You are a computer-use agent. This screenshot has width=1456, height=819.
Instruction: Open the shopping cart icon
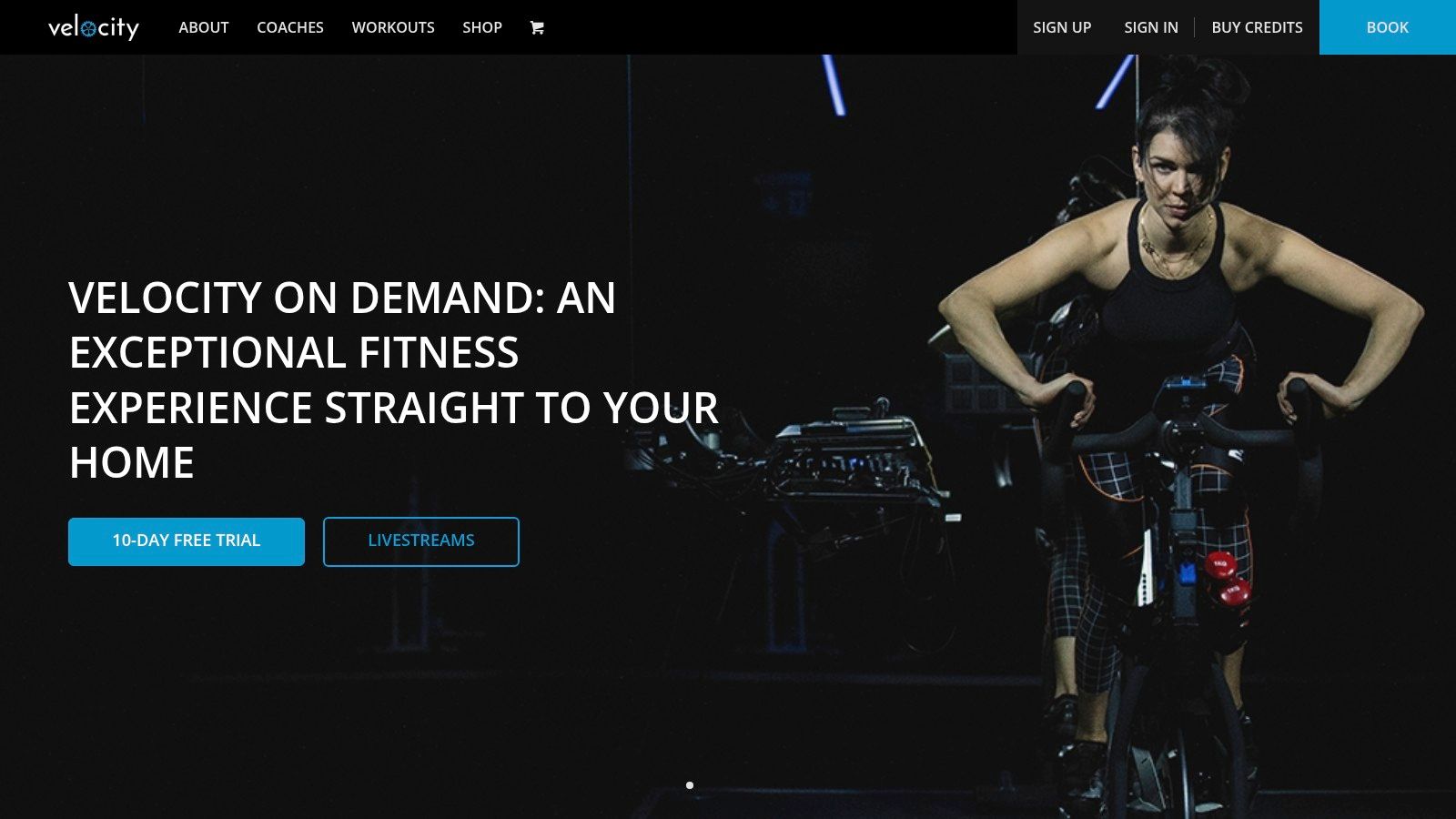[x=537, y=27]
